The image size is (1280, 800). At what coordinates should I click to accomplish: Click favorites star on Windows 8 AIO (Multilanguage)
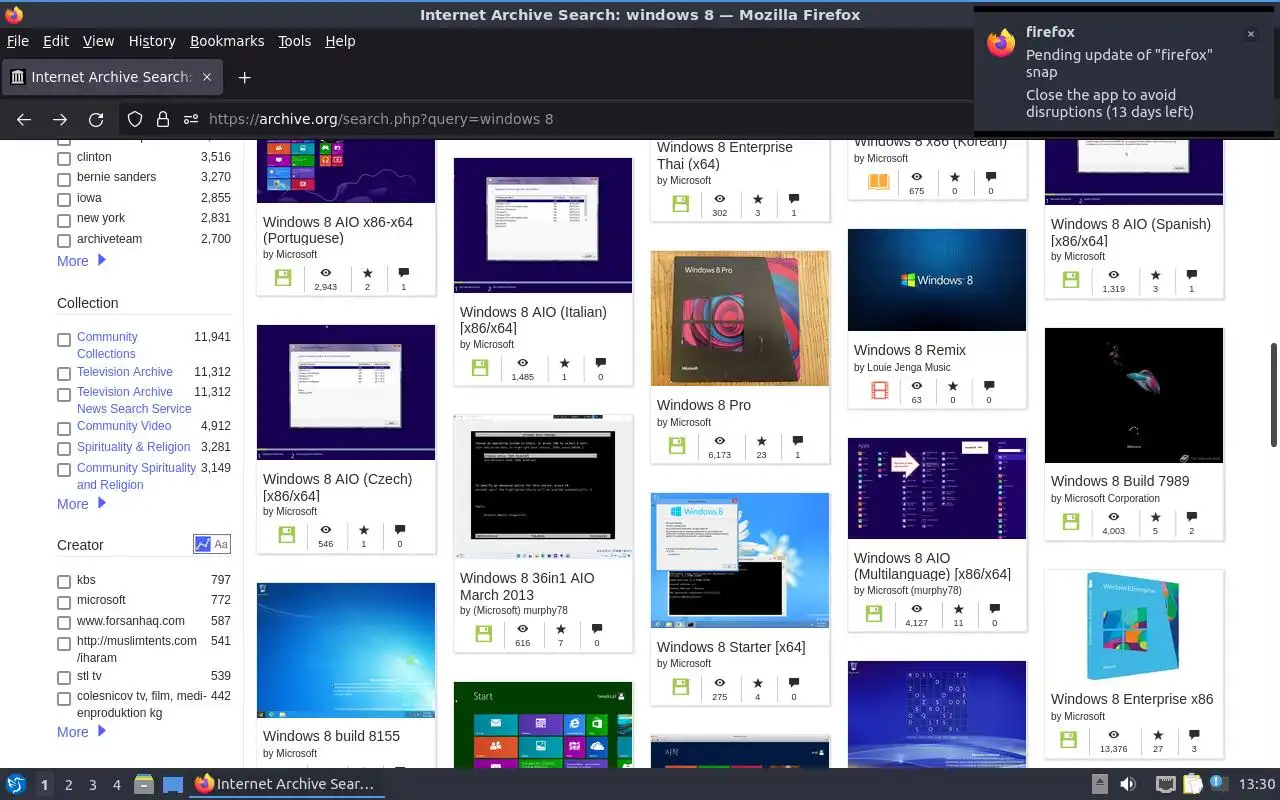(958, 608)
